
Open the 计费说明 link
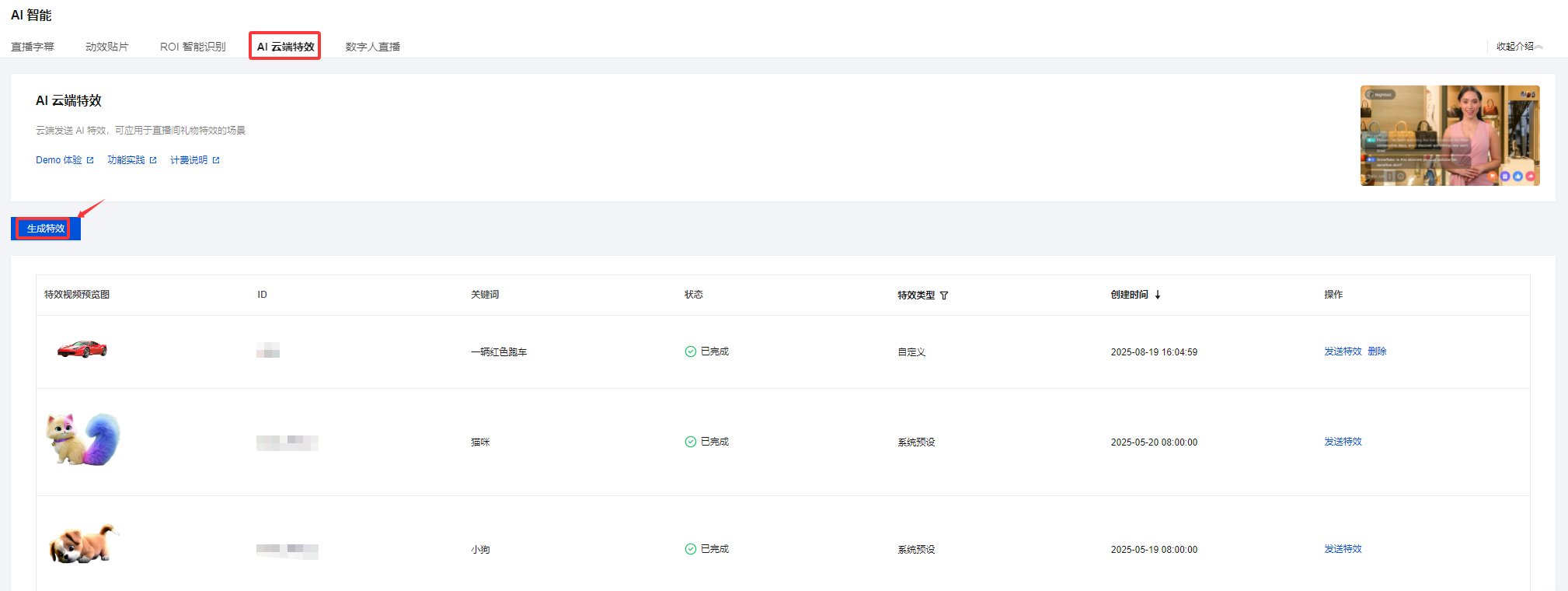189,160
